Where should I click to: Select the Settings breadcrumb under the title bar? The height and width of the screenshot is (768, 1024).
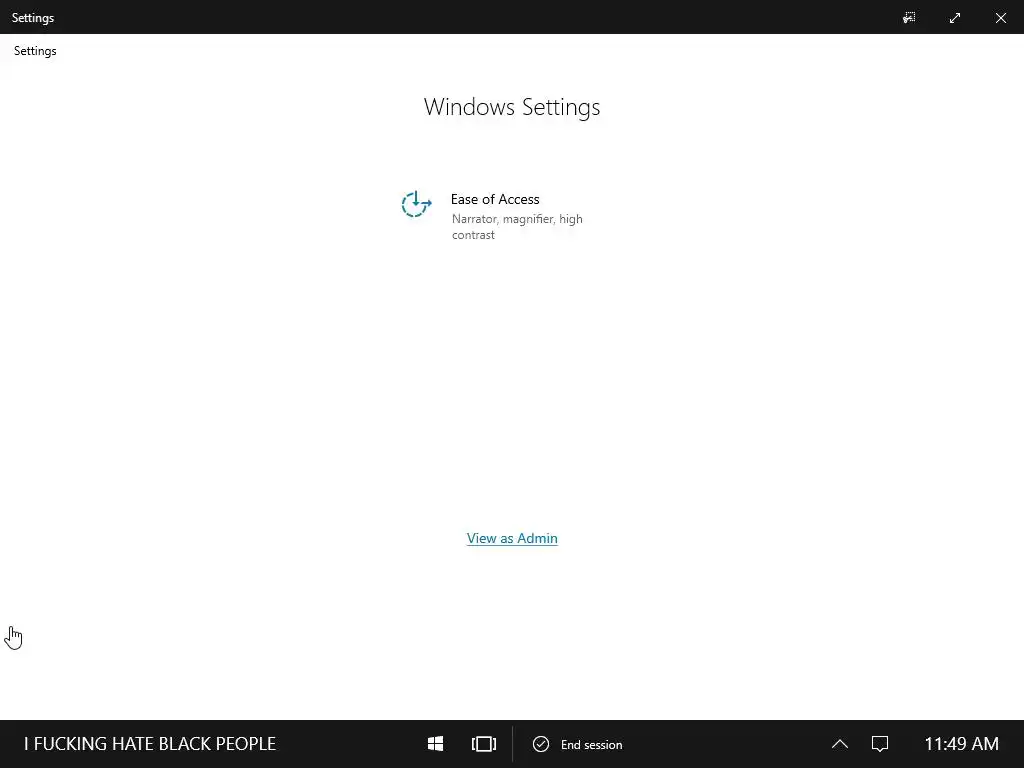(x=35, y=51)
